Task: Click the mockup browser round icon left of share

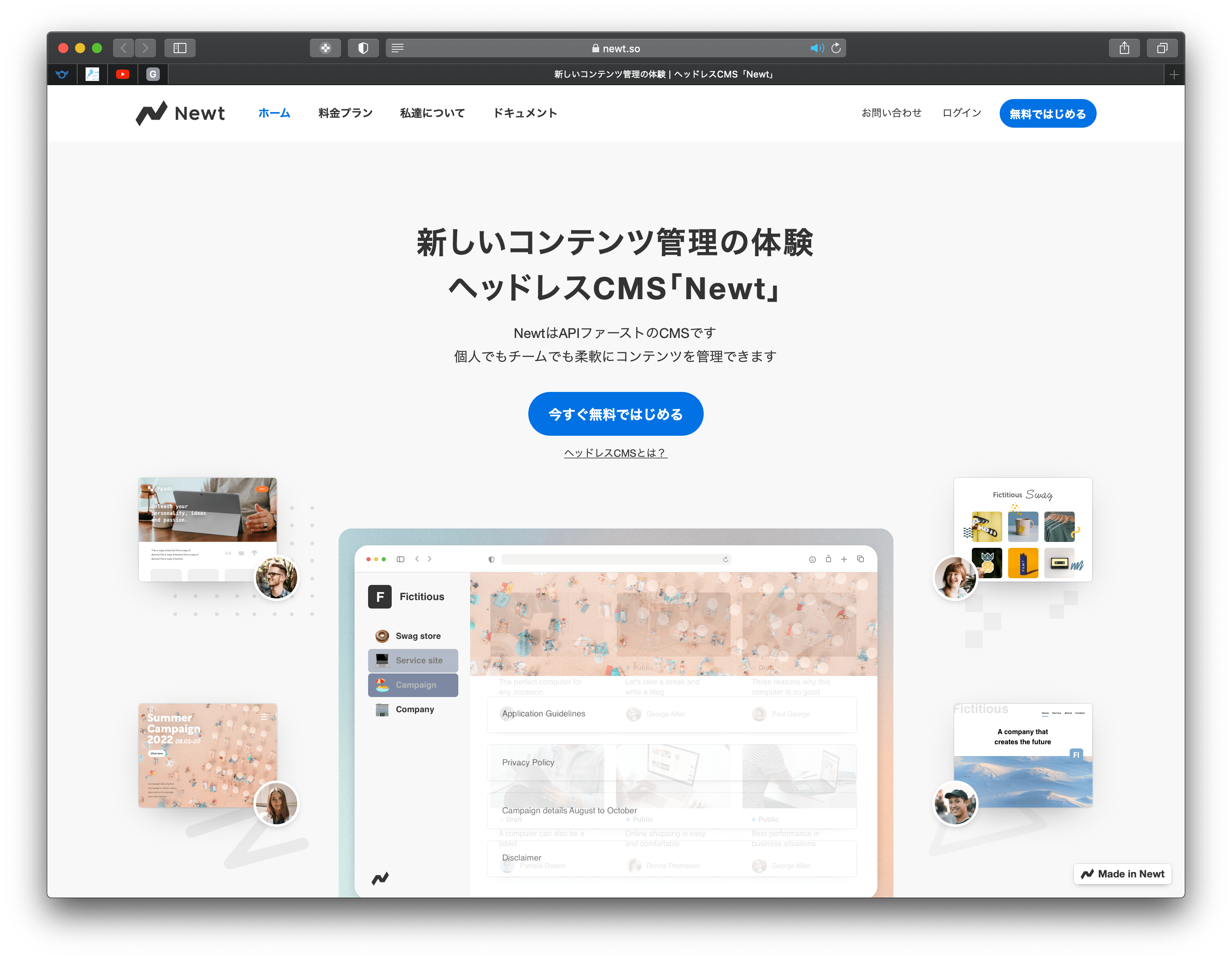Action: pyautogui.click(x=812, y=560)
